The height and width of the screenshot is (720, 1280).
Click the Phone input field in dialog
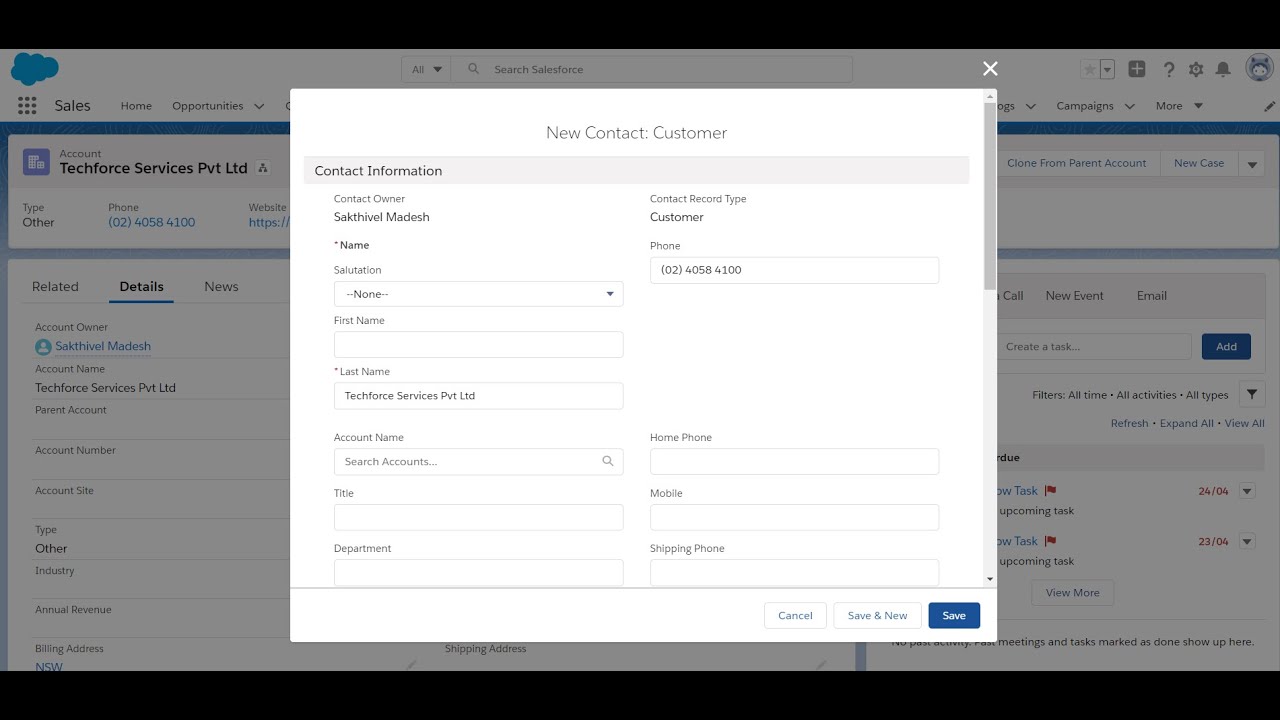pos(794,270)
